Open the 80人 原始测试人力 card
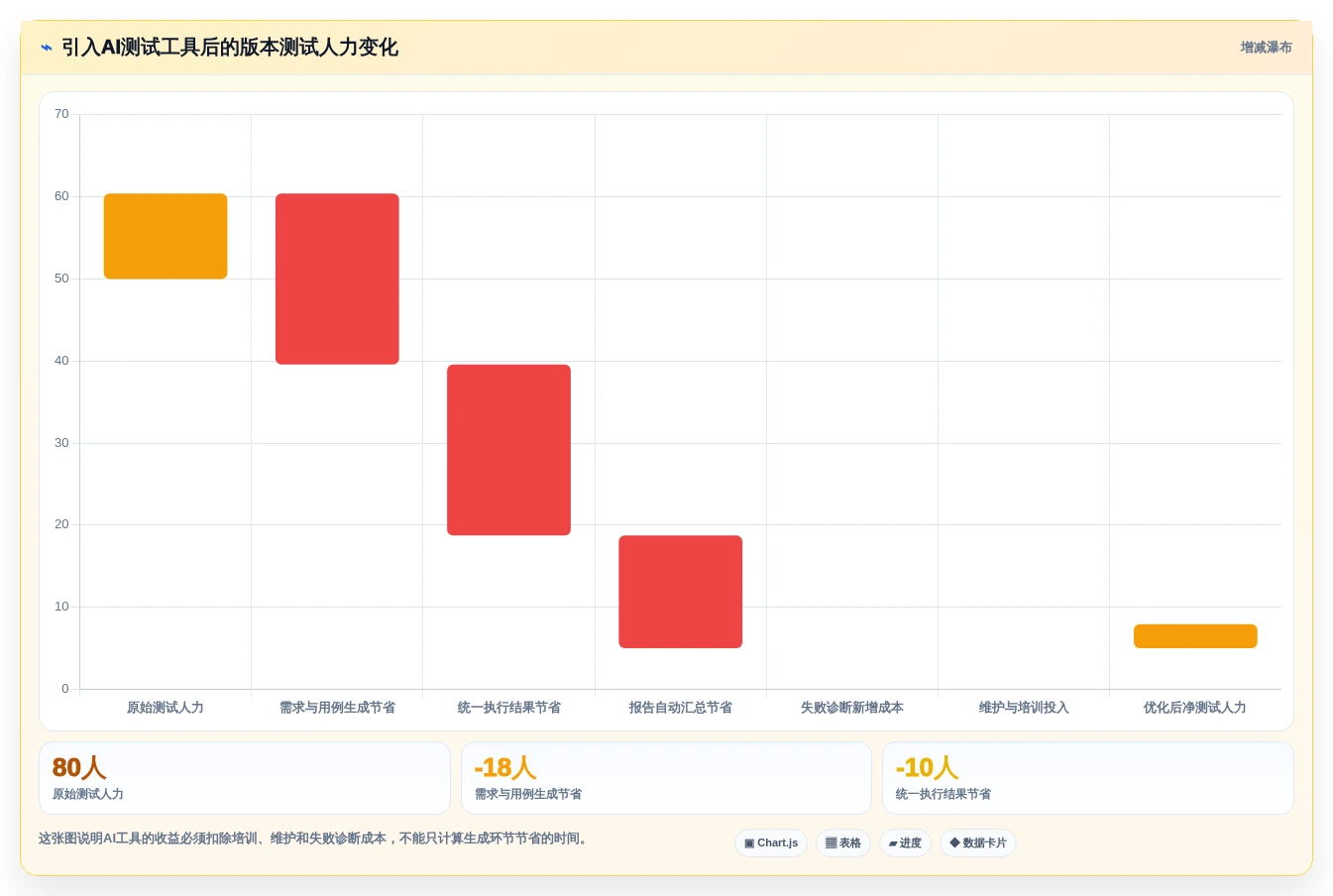The width and height of the screenshot is (1333, 896). tap(245, 778)
